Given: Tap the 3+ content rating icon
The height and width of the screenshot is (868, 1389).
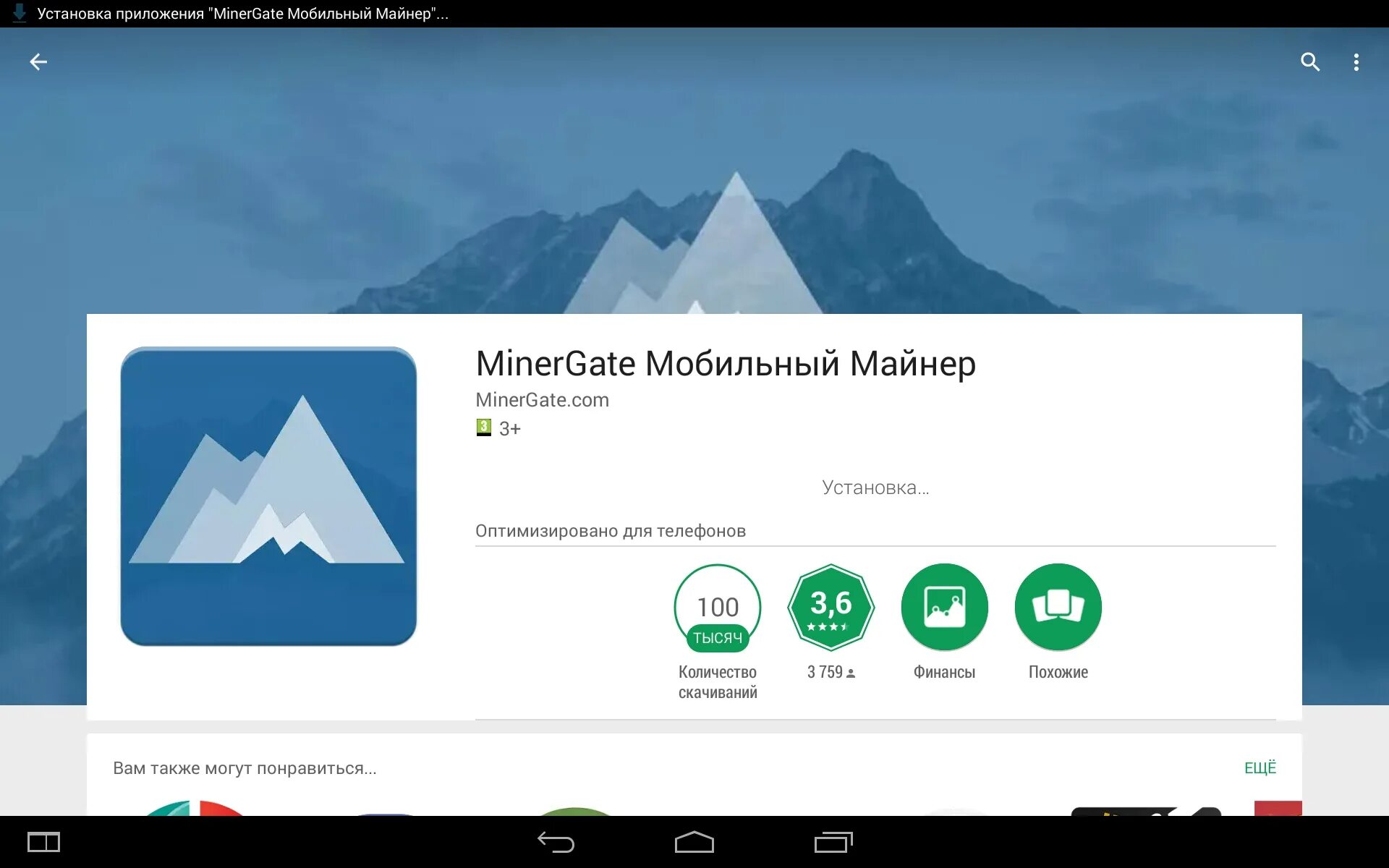Looking at the screenshot, I should 484,427.
